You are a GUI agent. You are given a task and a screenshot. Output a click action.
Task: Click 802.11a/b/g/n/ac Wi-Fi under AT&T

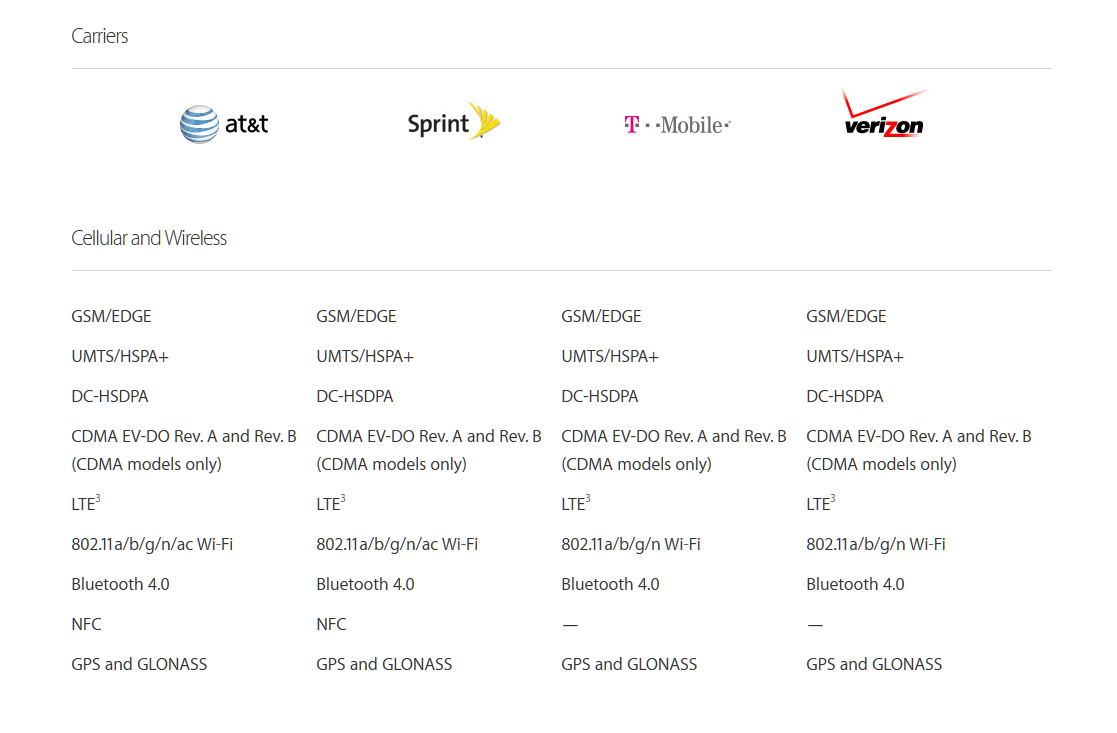(x=152, y=544)
